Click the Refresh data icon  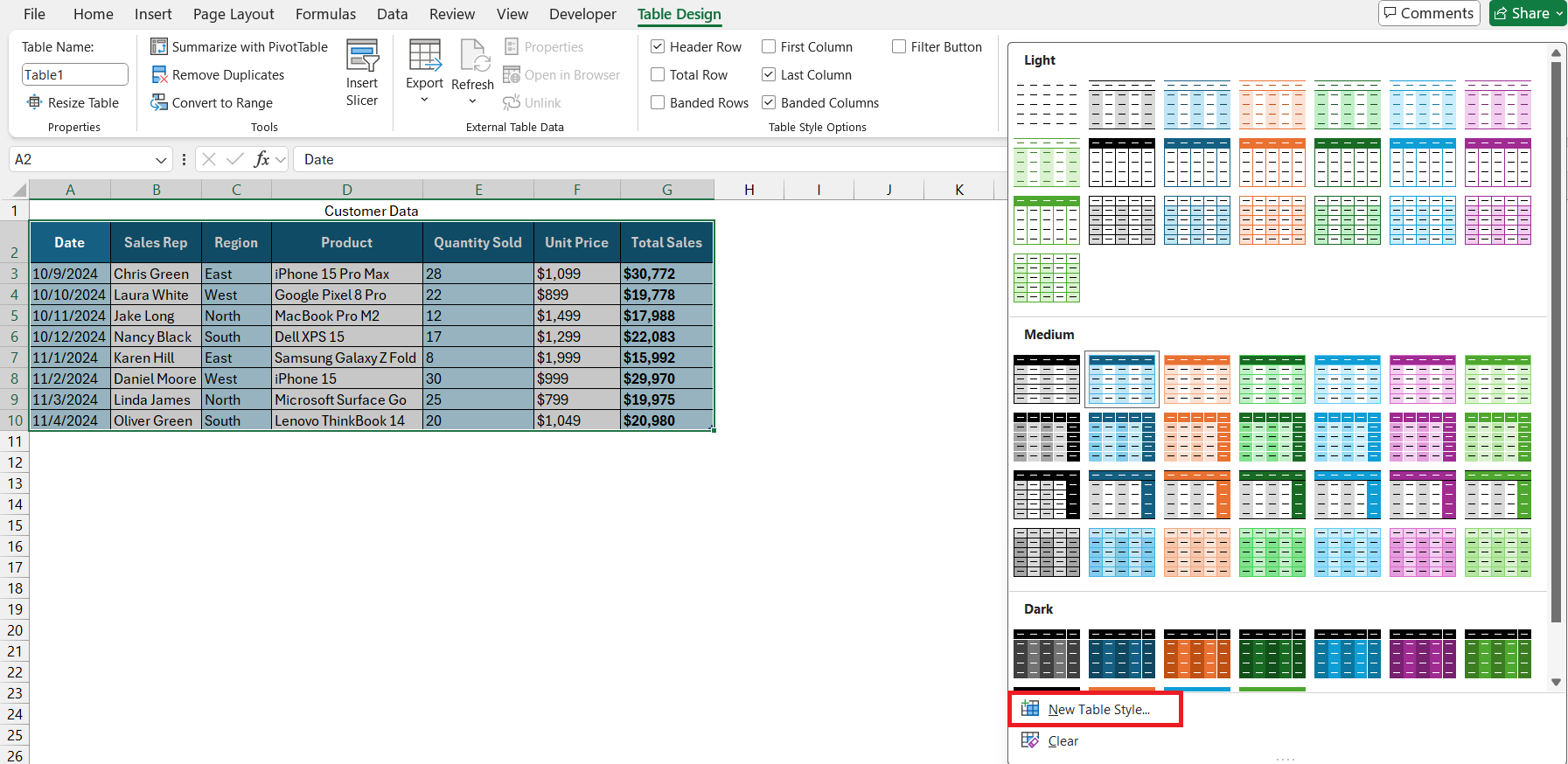475,55
